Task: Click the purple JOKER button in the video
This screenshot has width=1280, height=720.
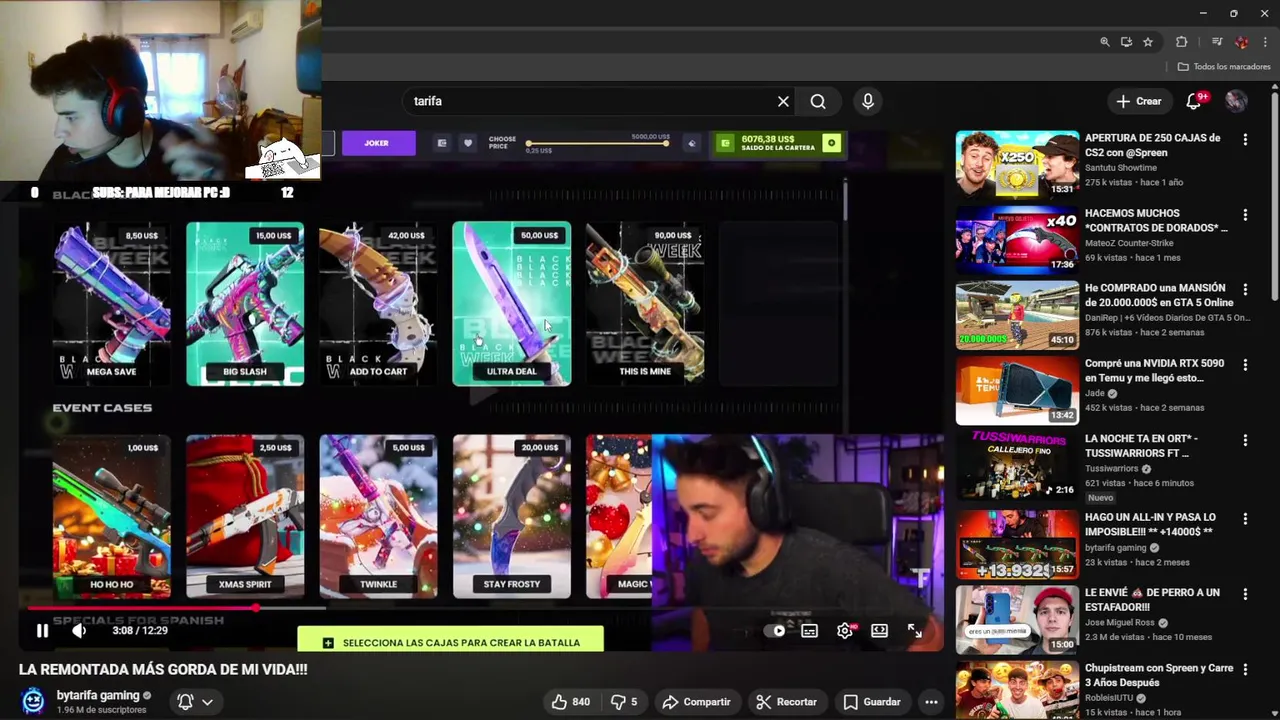Action: 378,143
